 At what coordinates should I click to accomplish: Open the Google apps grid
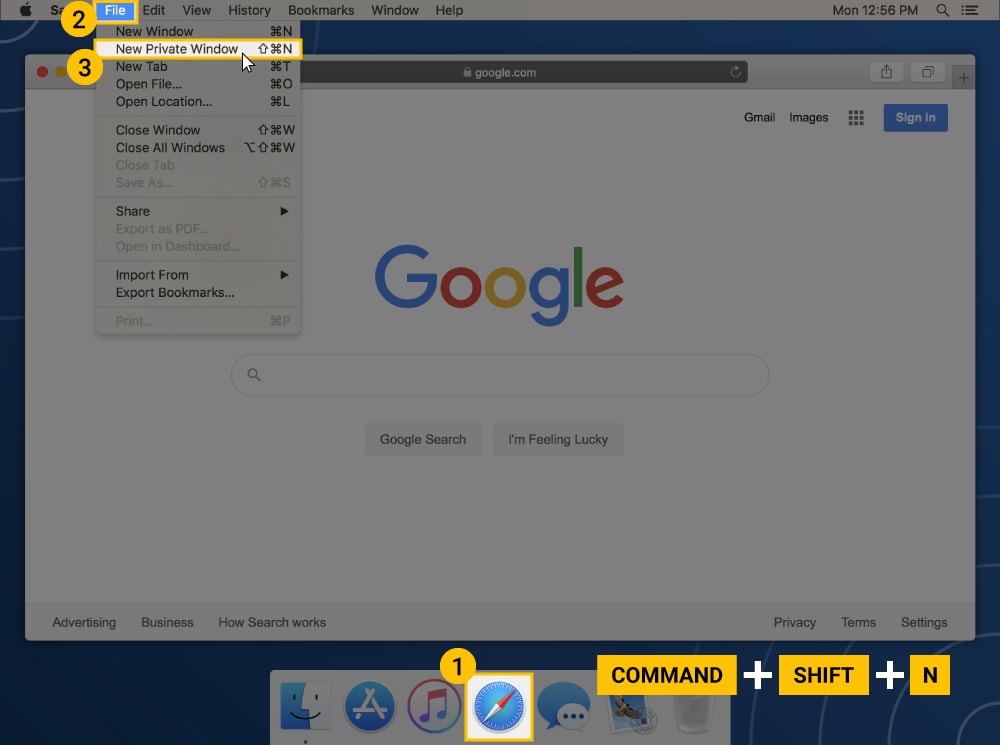[856, 117]
